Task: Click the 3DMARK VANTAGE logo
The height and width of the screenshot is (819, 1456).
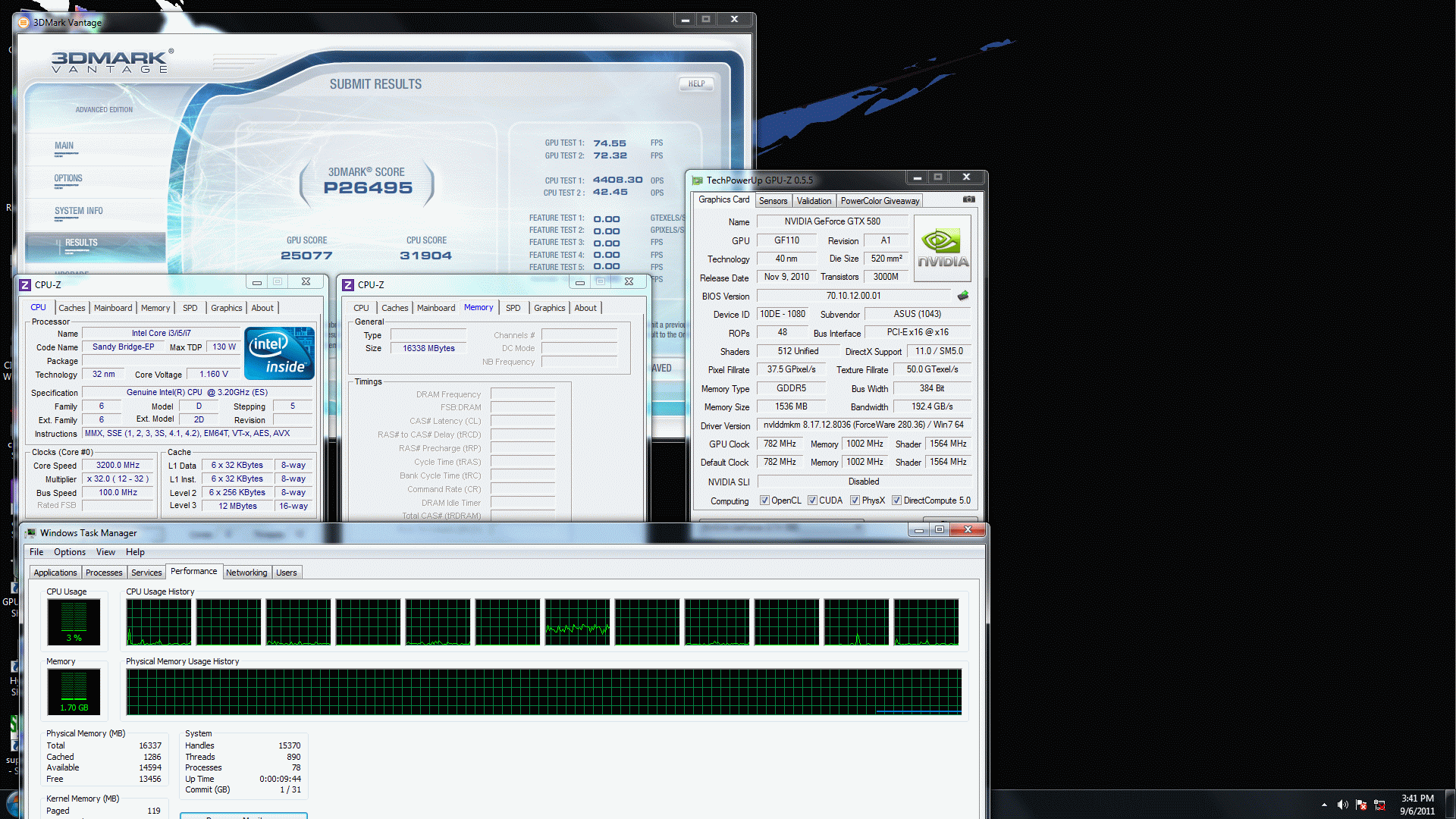Action: point(112,62)
